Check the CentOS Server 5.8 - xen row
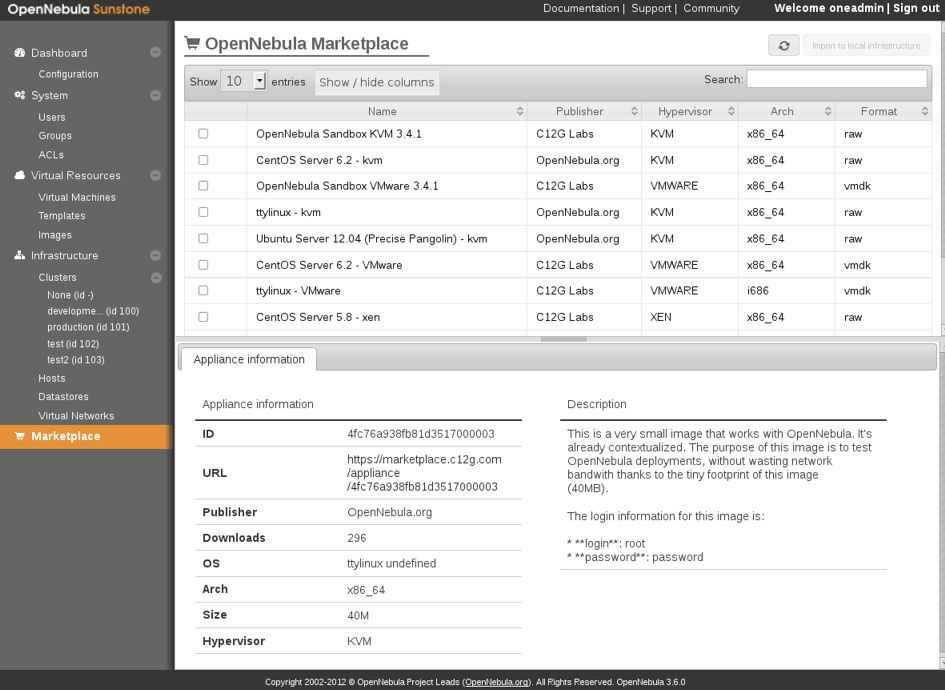945x690 pixels. pyautogui.click(x=203, y=317)
